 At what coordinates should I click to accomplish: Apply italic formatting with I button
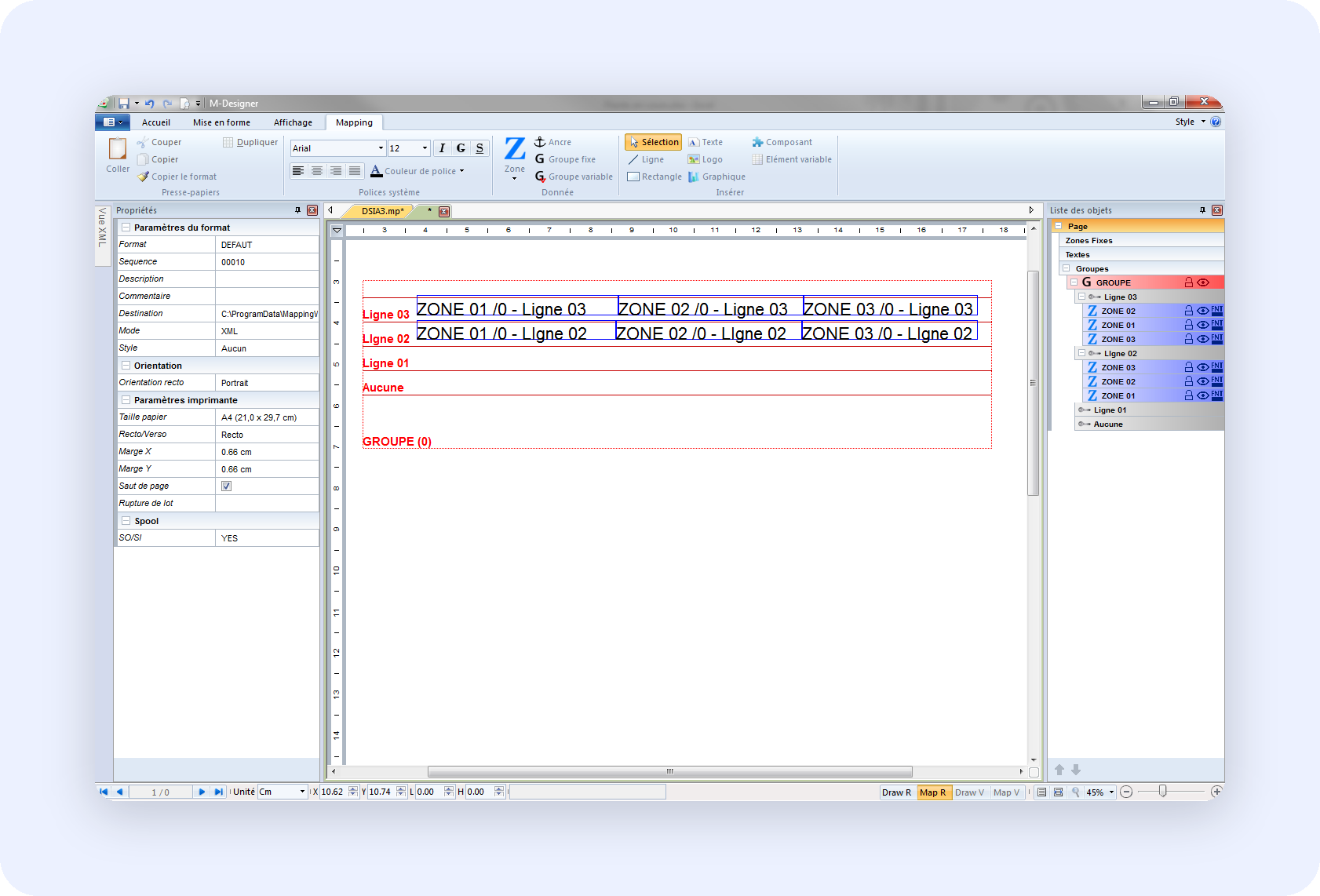point(442,148)
